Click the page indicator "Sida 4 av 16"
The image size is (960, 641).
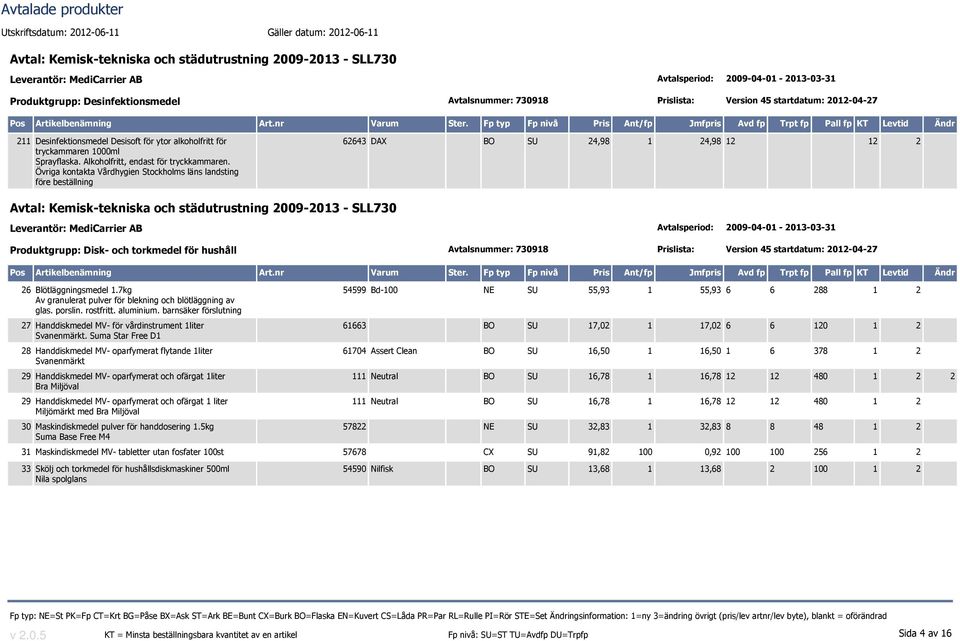(925, 633)
